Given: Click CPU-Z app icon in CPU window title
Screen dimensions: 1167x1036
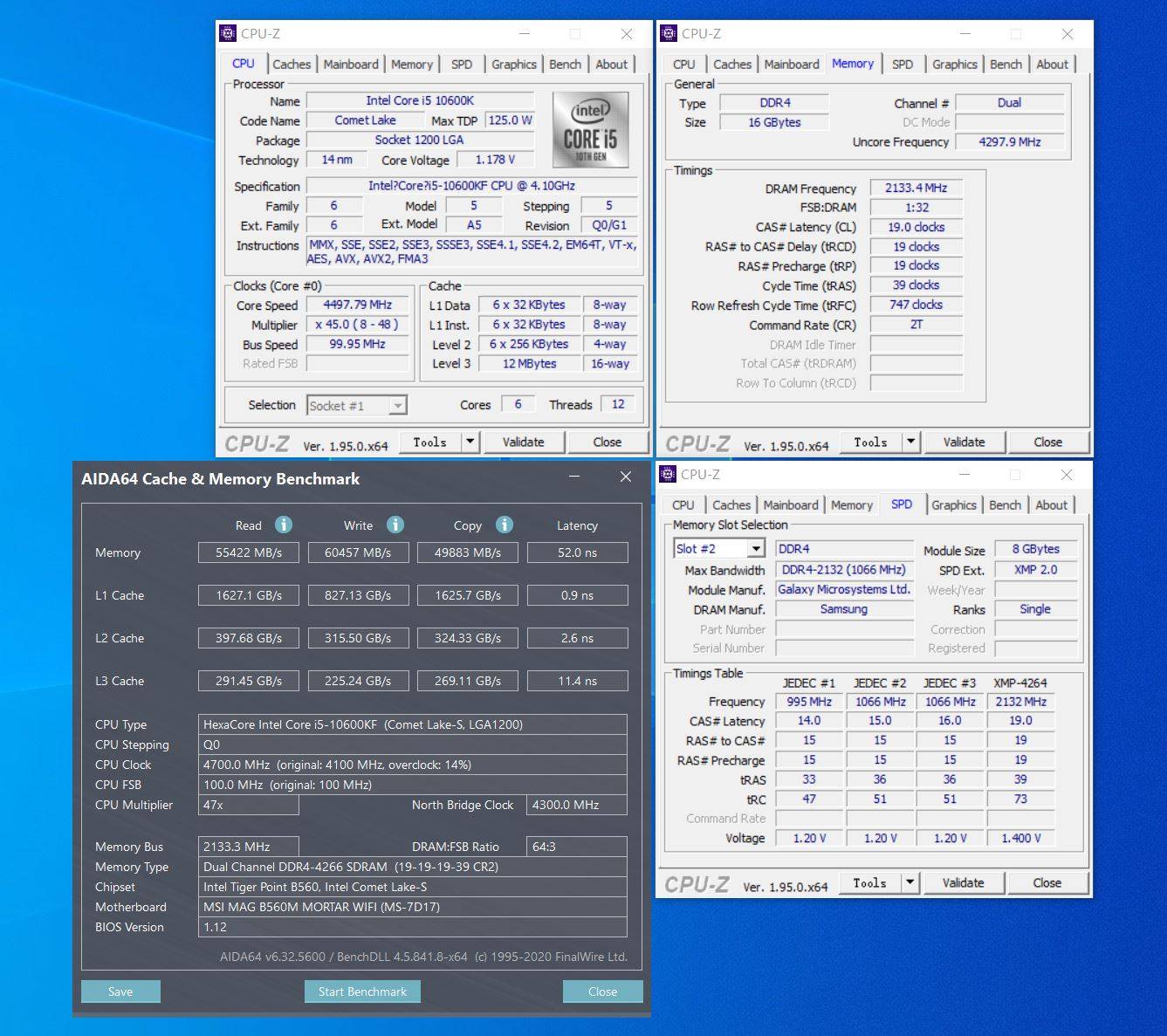Looking at the screenshot, I should [x=228, y=33].
